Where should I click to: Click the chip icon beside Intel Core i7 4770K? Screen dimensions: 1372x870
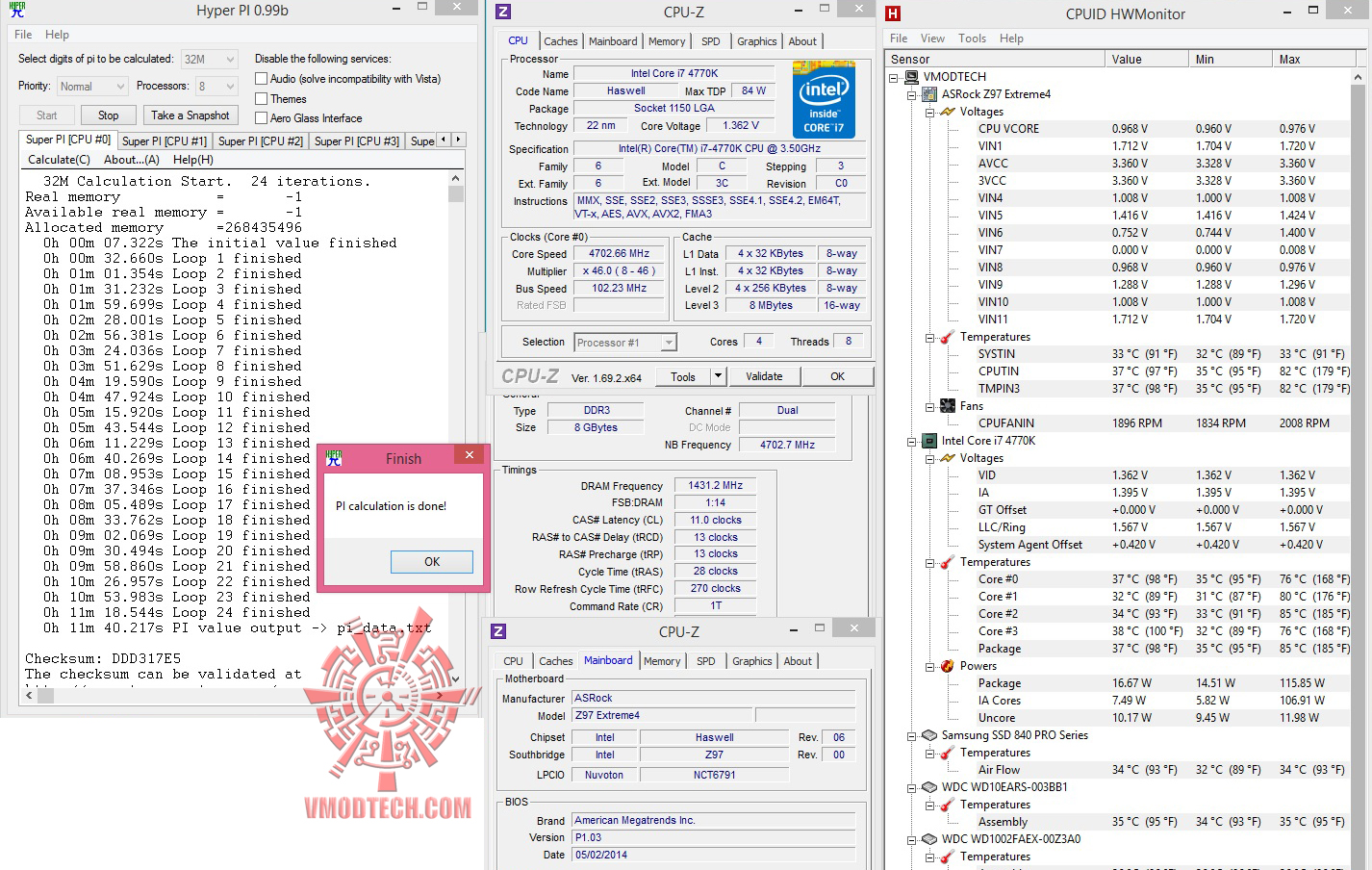[929, 441]
